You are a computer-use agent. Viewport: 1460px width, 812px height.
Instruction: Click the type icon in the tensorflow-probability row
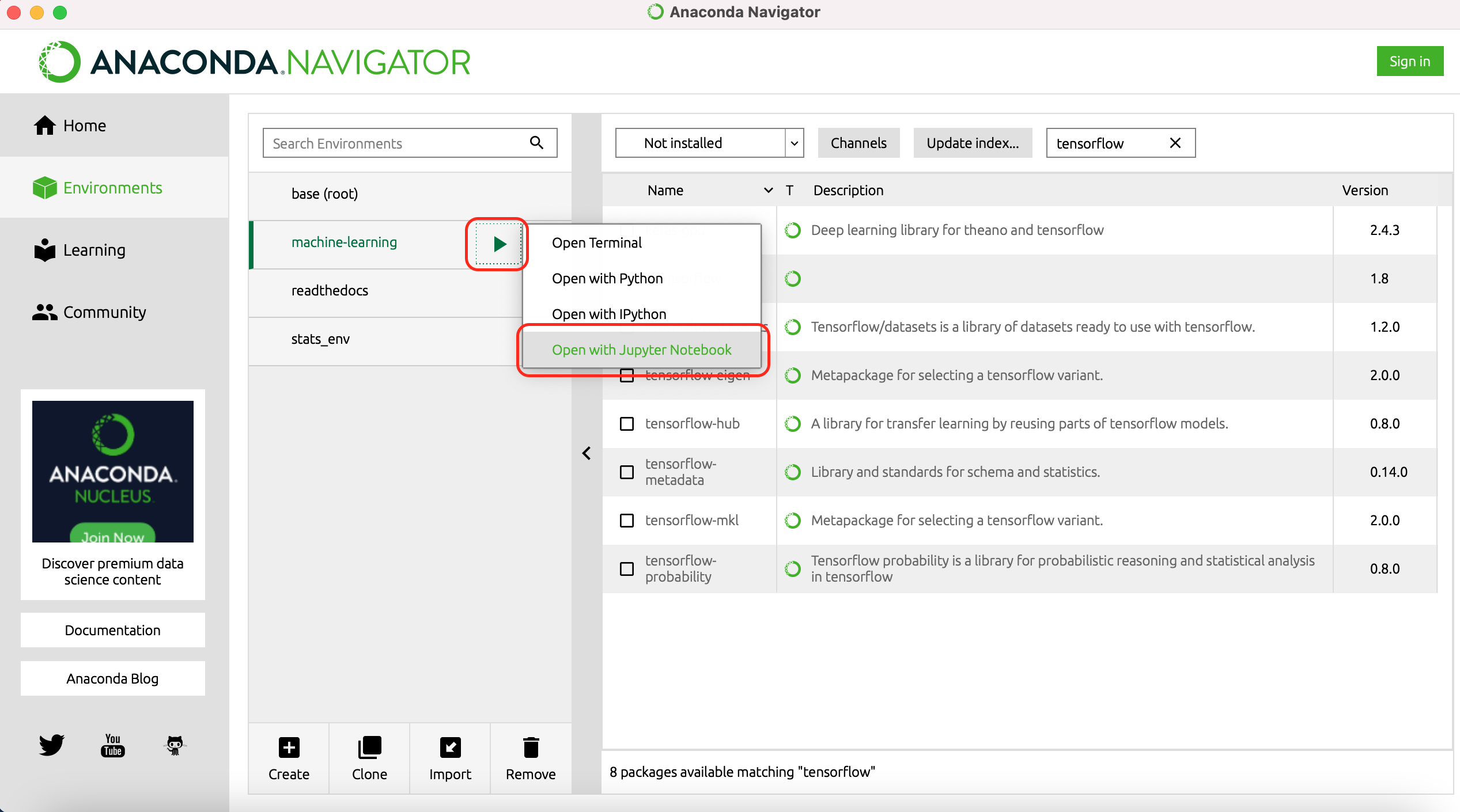[793, 569]
